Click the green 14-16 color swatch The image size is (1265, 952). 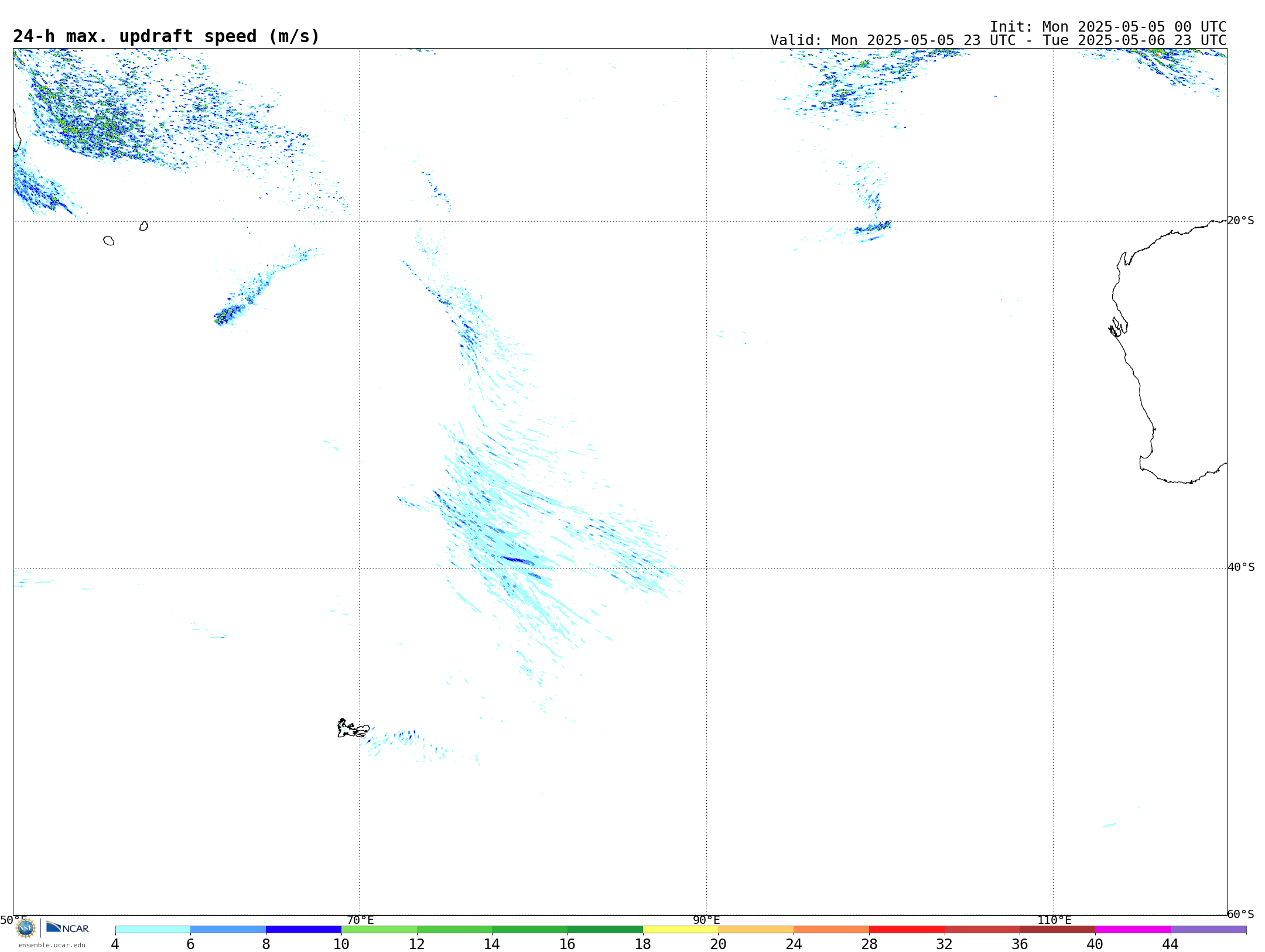click(530, 929)
